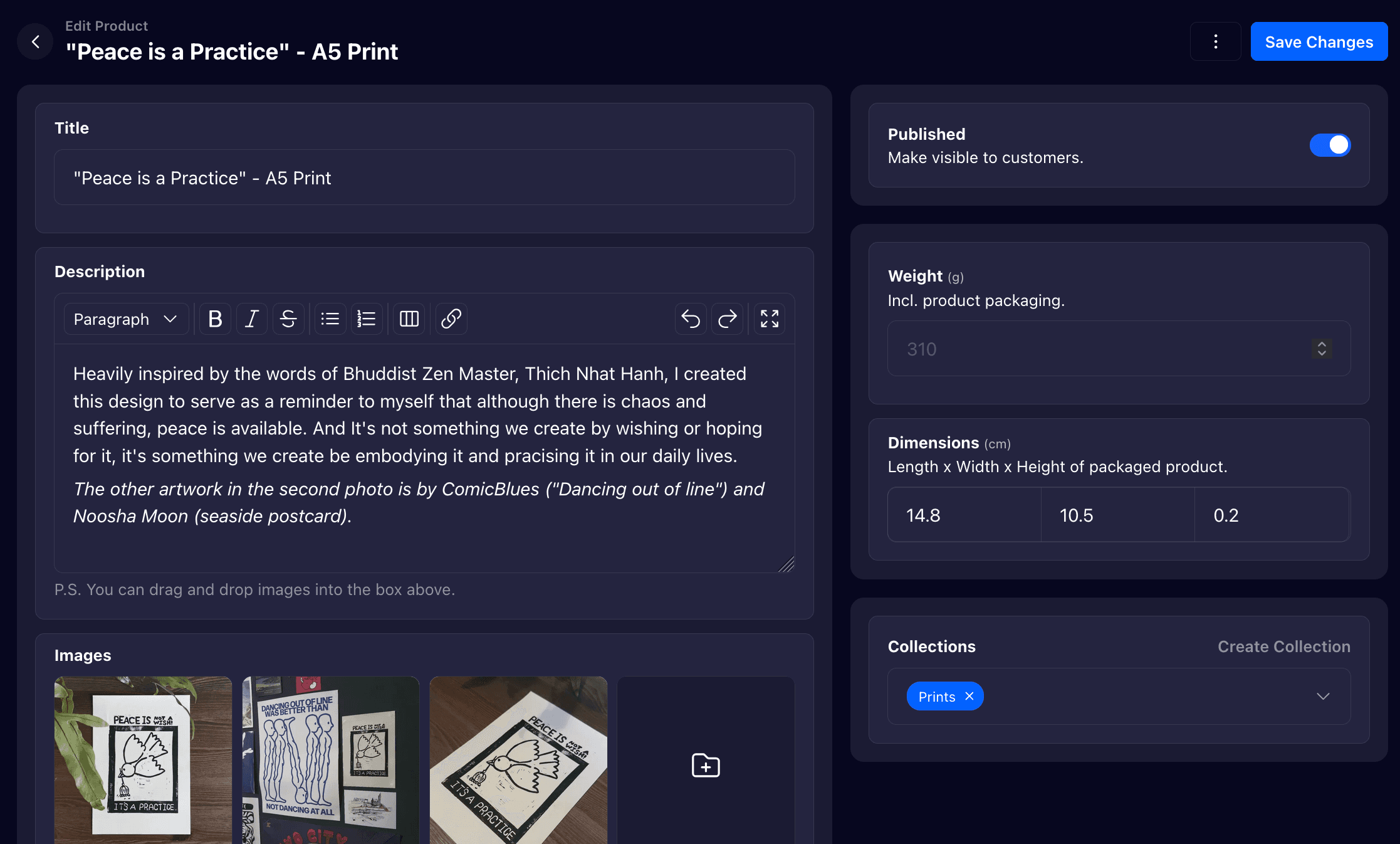Screen dimensions: 1400x844
Task: Remove the Prints collection tag
Action: click(969, 697)
